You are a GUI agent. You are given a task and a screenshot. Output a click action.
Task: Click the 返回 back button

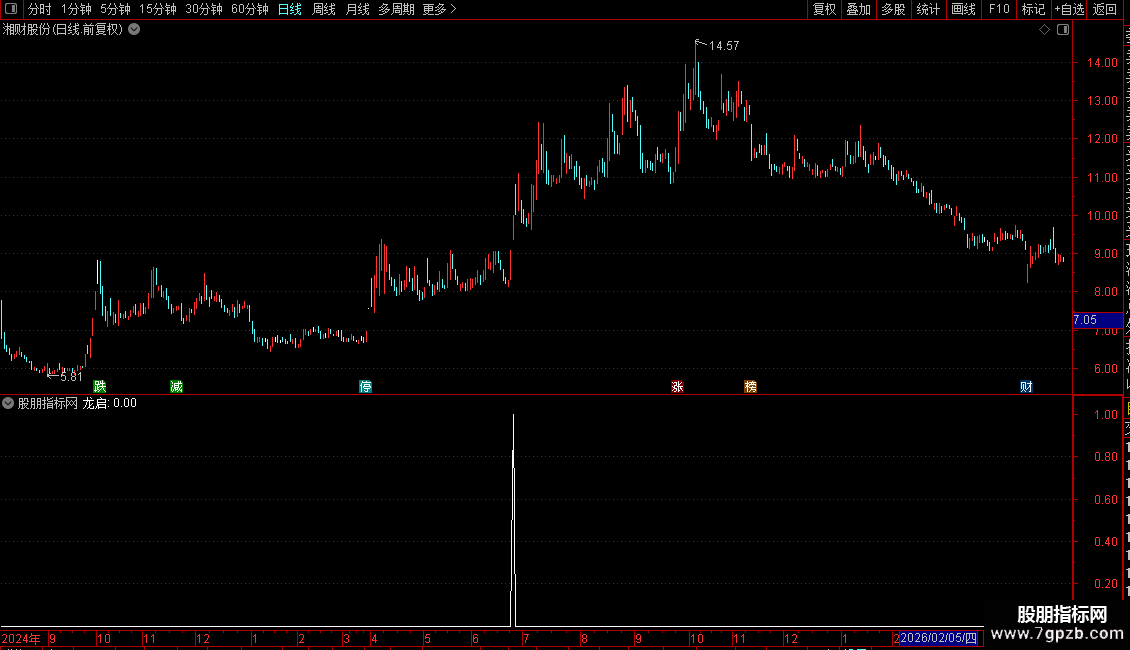1105,9
